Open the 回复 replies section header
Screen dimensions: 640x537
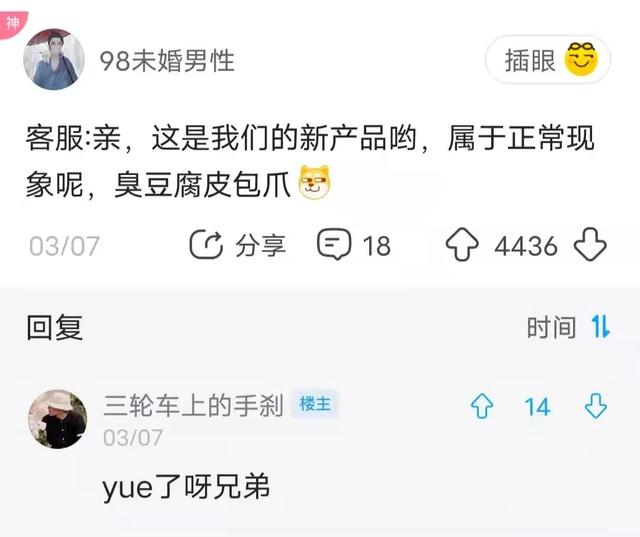point(55,327)
